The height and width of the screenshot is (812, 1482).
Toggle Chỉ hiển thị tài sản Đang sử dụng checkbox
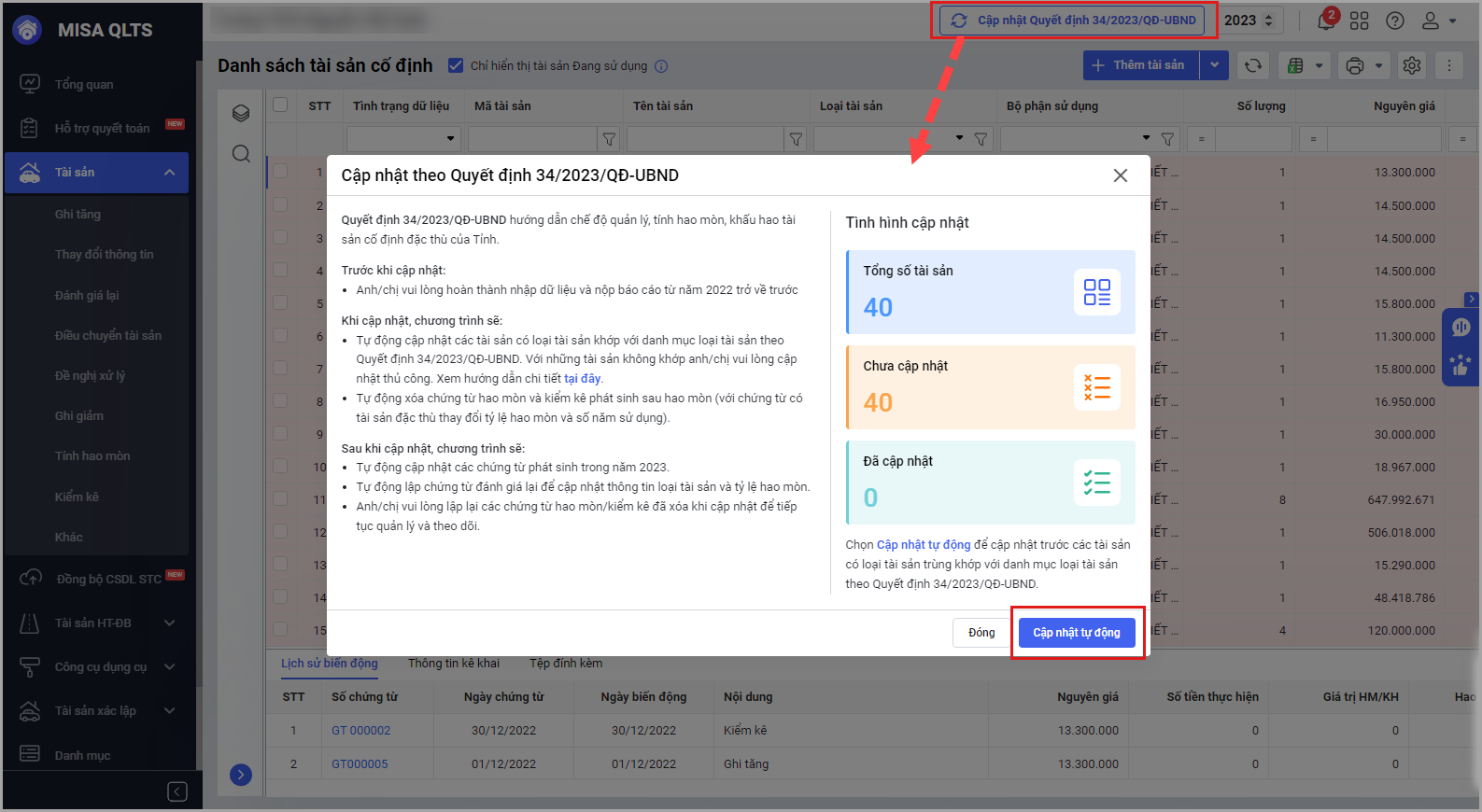point(456,65)
